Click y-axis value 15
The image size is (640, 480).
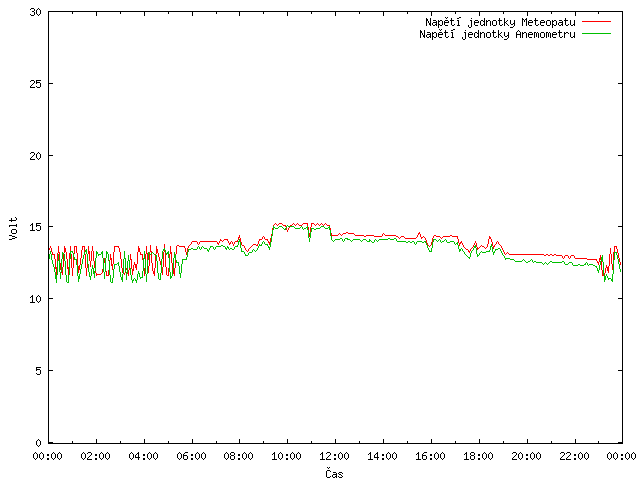(x=36, y=227)
